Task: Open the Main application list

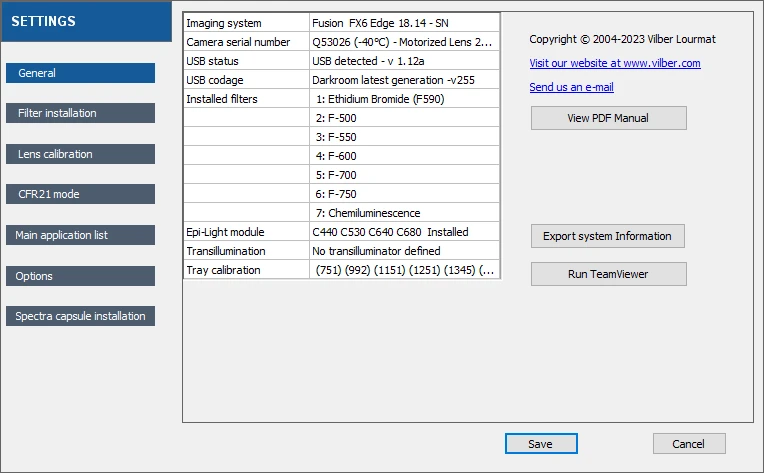Action: pos(80,235)
